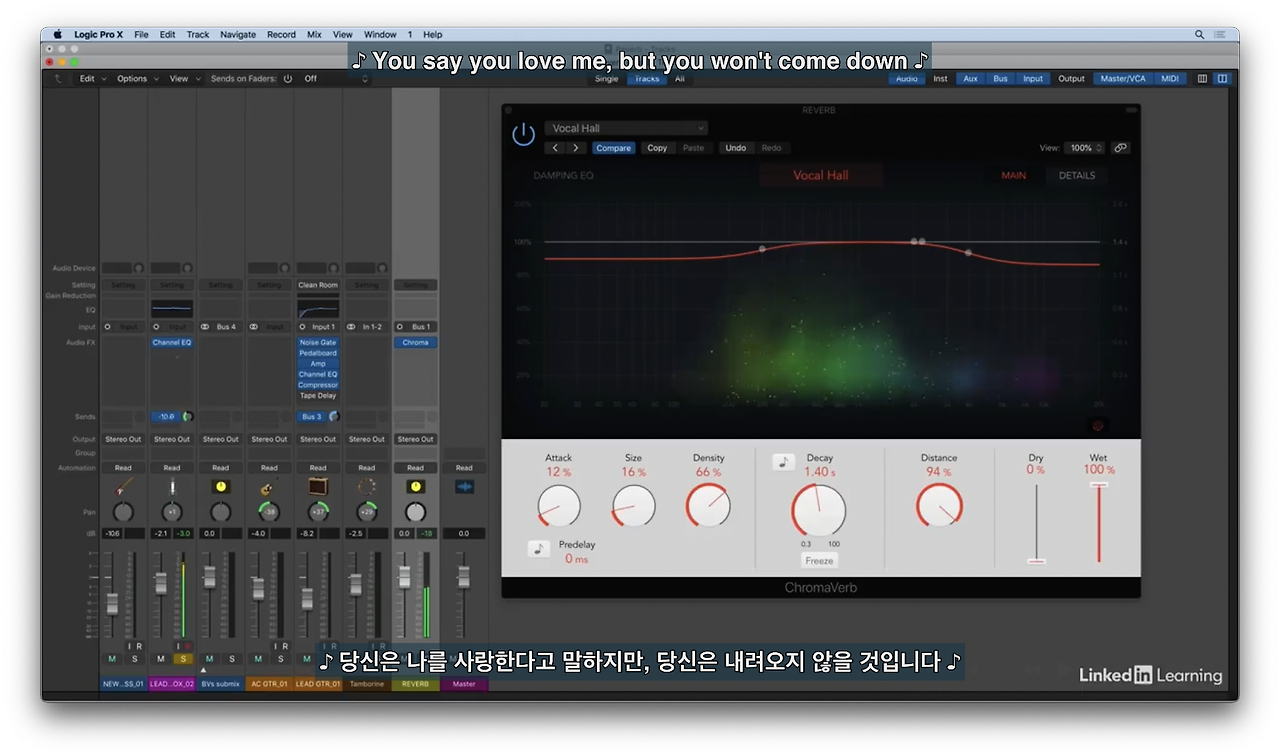The height and width of the screenshot is (756, 1280).
Task: Mute the NEW..SS_01 channel
Action: 112,659
